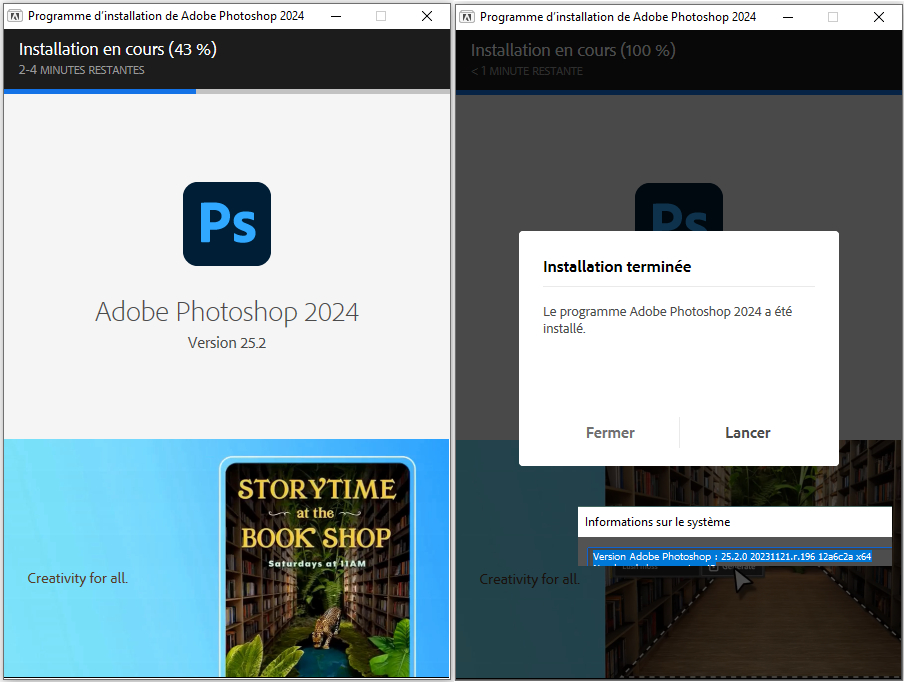The width and height of the screenshot is (907, 682).
Task: Click the 'Le programme Adobe Photoshop 2024 a été installé' message
Action: tap(667, 319)
